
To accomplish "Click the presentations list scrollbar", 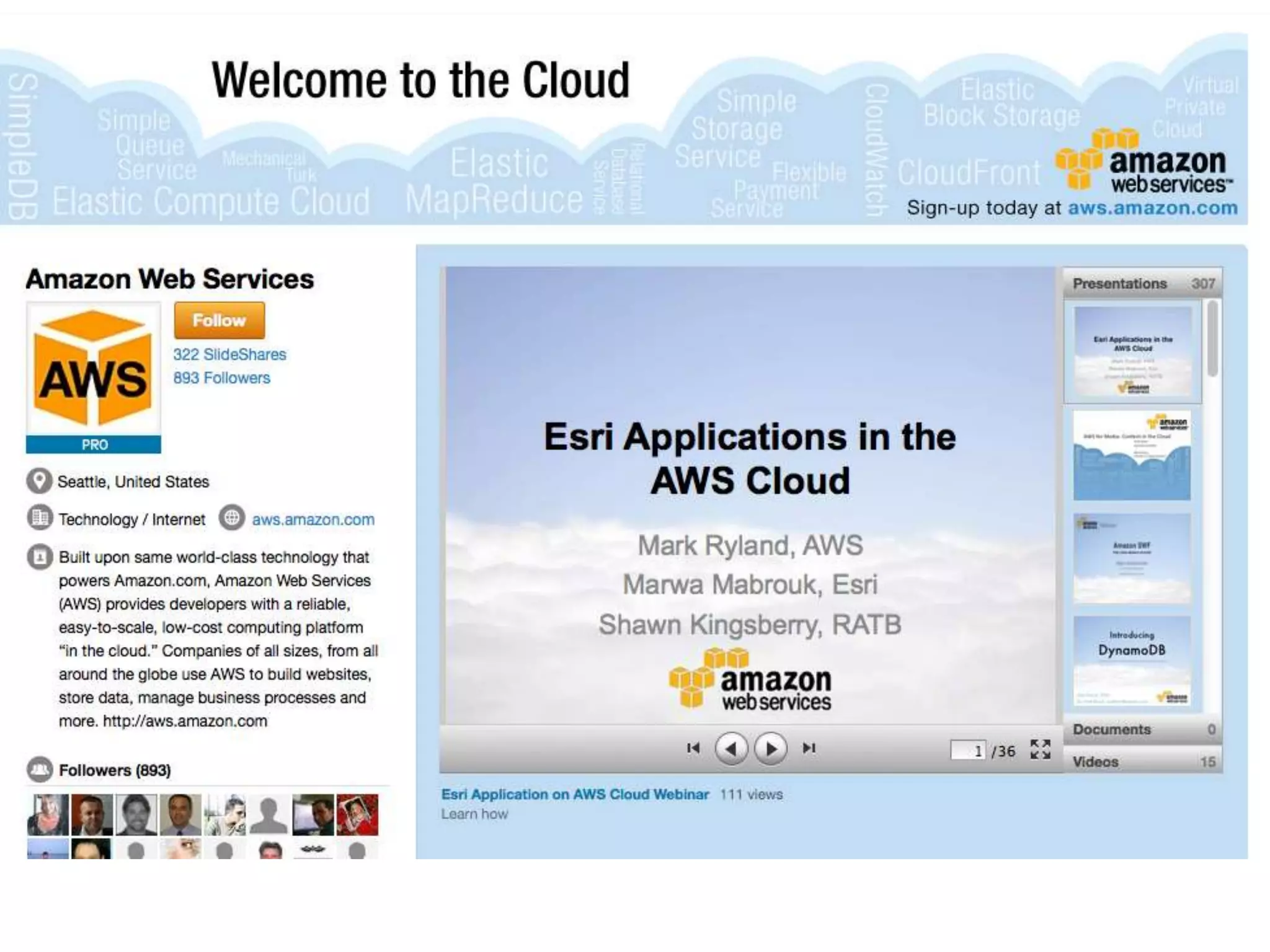I will click(x=1212, y=338).
